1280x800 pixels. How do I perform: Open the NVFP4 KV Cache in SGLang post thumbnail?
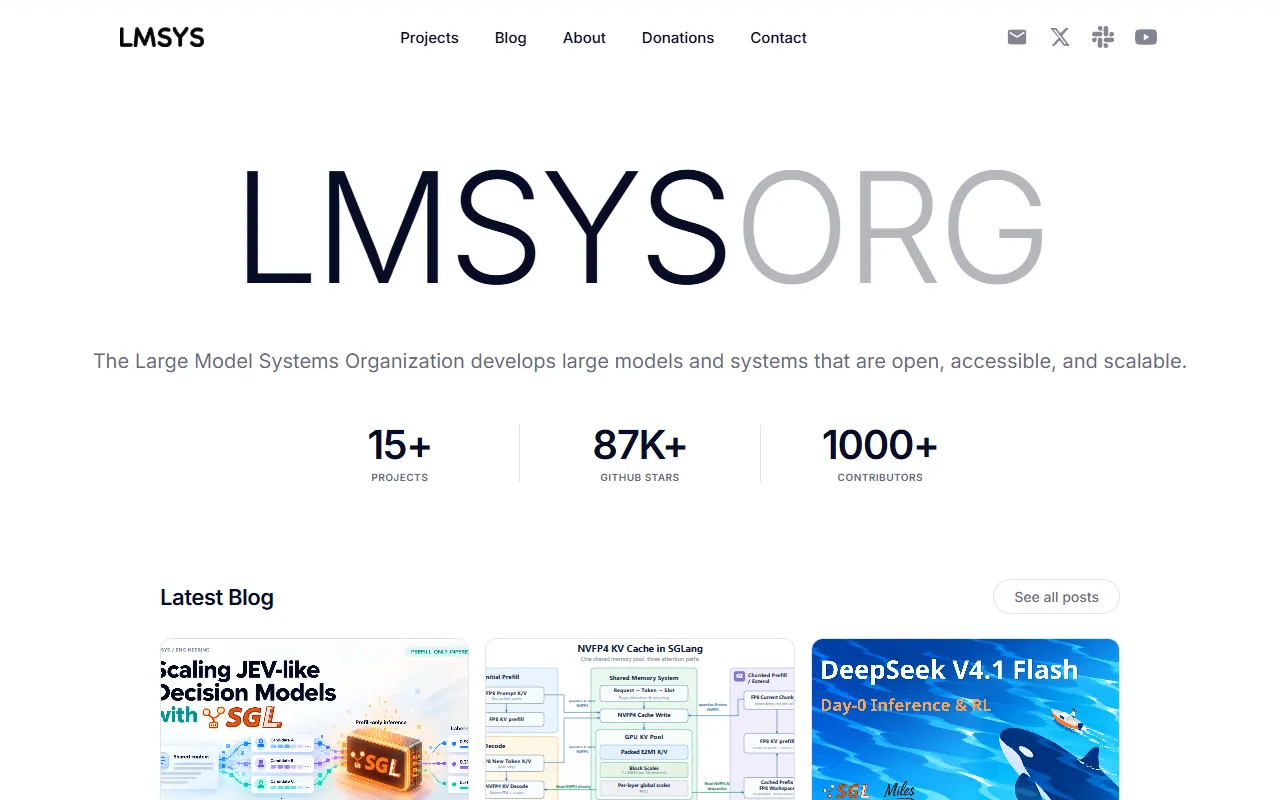click(640, 719)
